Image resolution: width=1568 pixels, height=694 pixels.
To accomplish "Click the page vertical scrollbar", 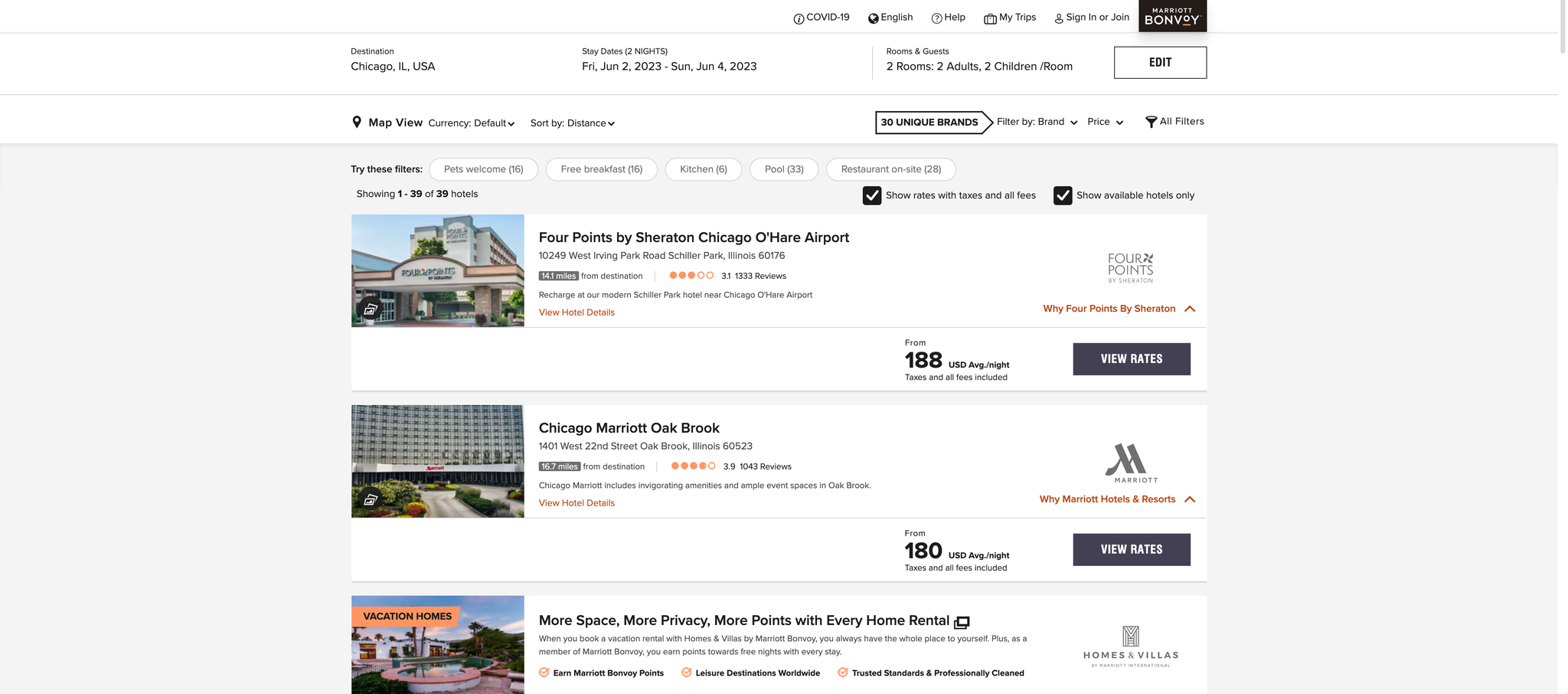I will click(1563, 27).
